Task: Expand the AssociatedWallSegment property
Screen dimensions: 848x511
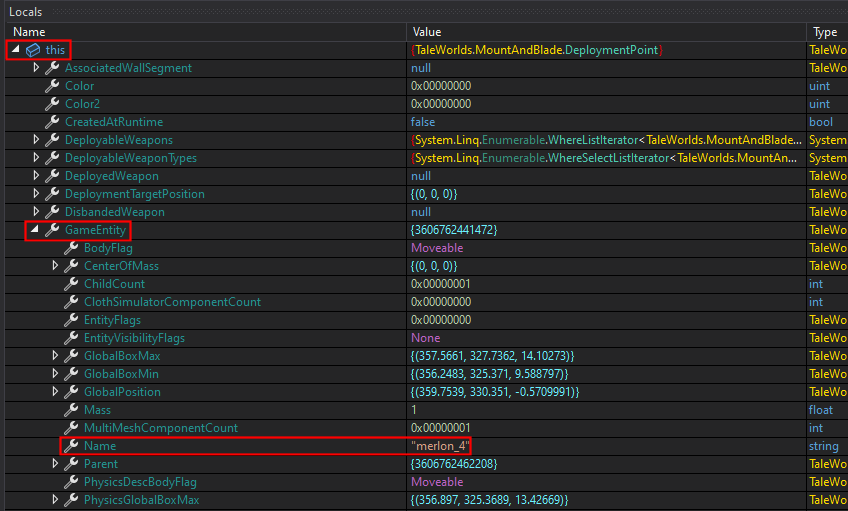Action: click(36, 68)
